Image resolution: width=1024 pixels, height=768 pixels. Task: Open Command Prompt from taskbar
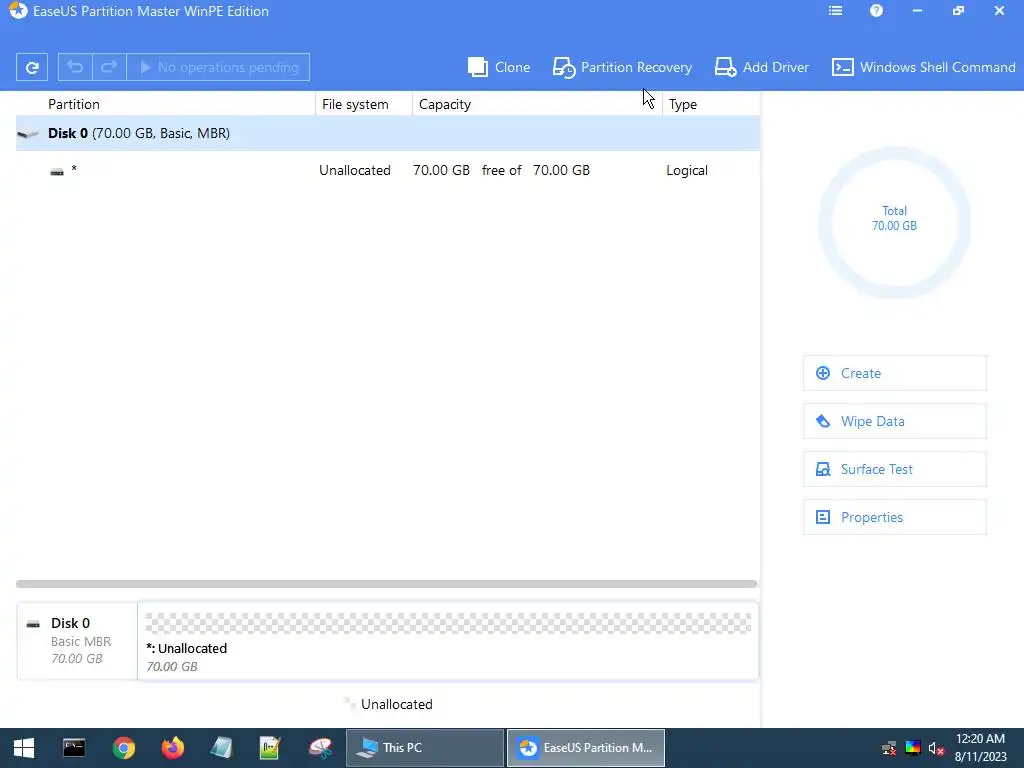[x=74, y=748]
